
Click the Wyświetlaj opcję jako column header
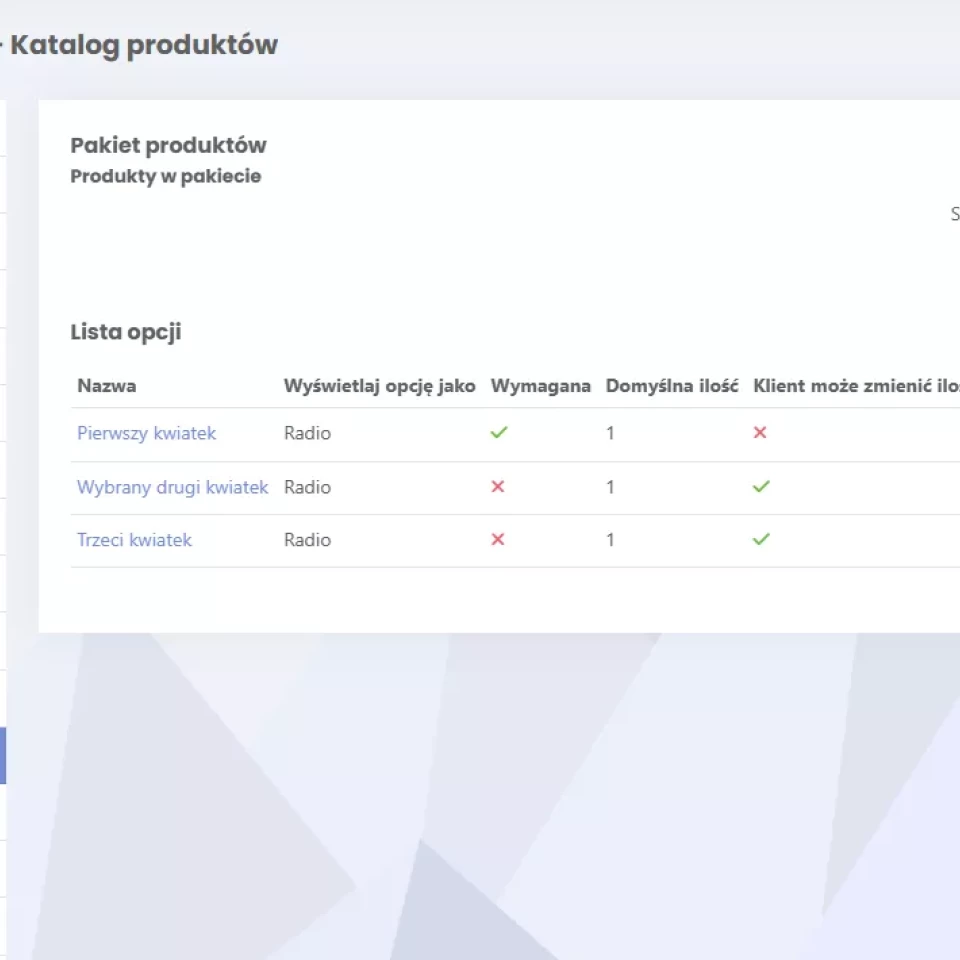379,386
